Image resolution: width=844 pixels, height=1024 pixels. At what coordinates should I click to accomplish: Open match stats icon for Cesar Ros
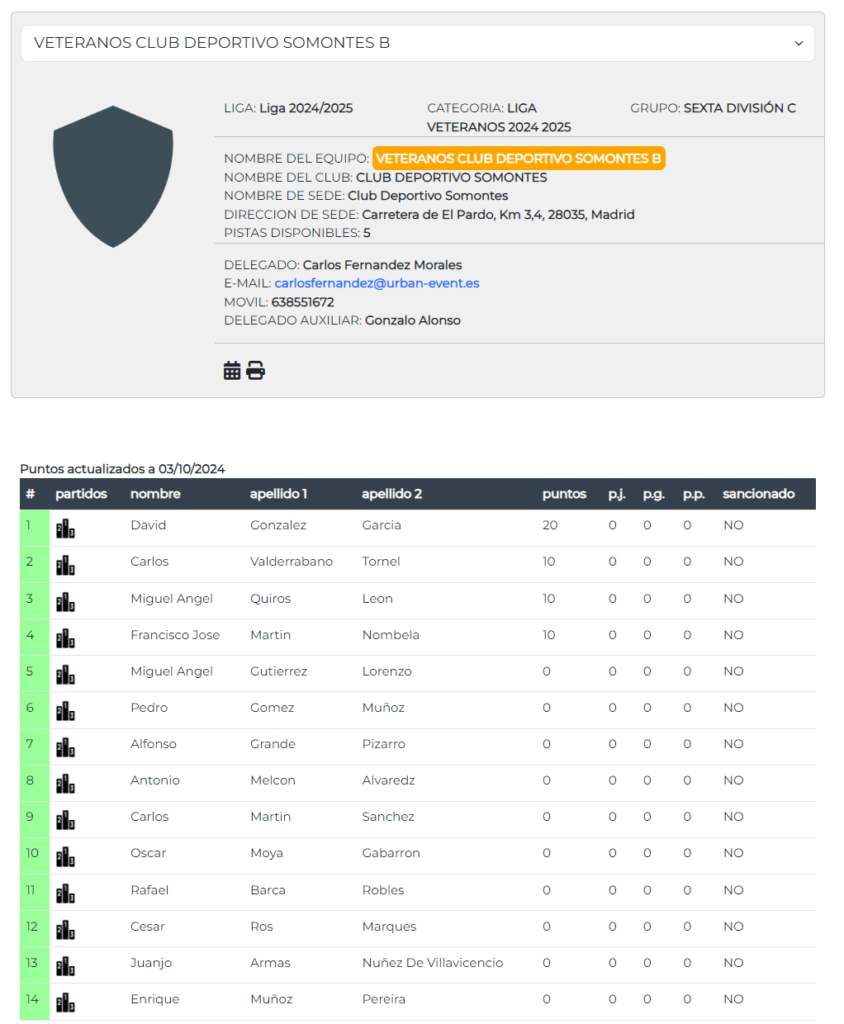click(65, 929)
